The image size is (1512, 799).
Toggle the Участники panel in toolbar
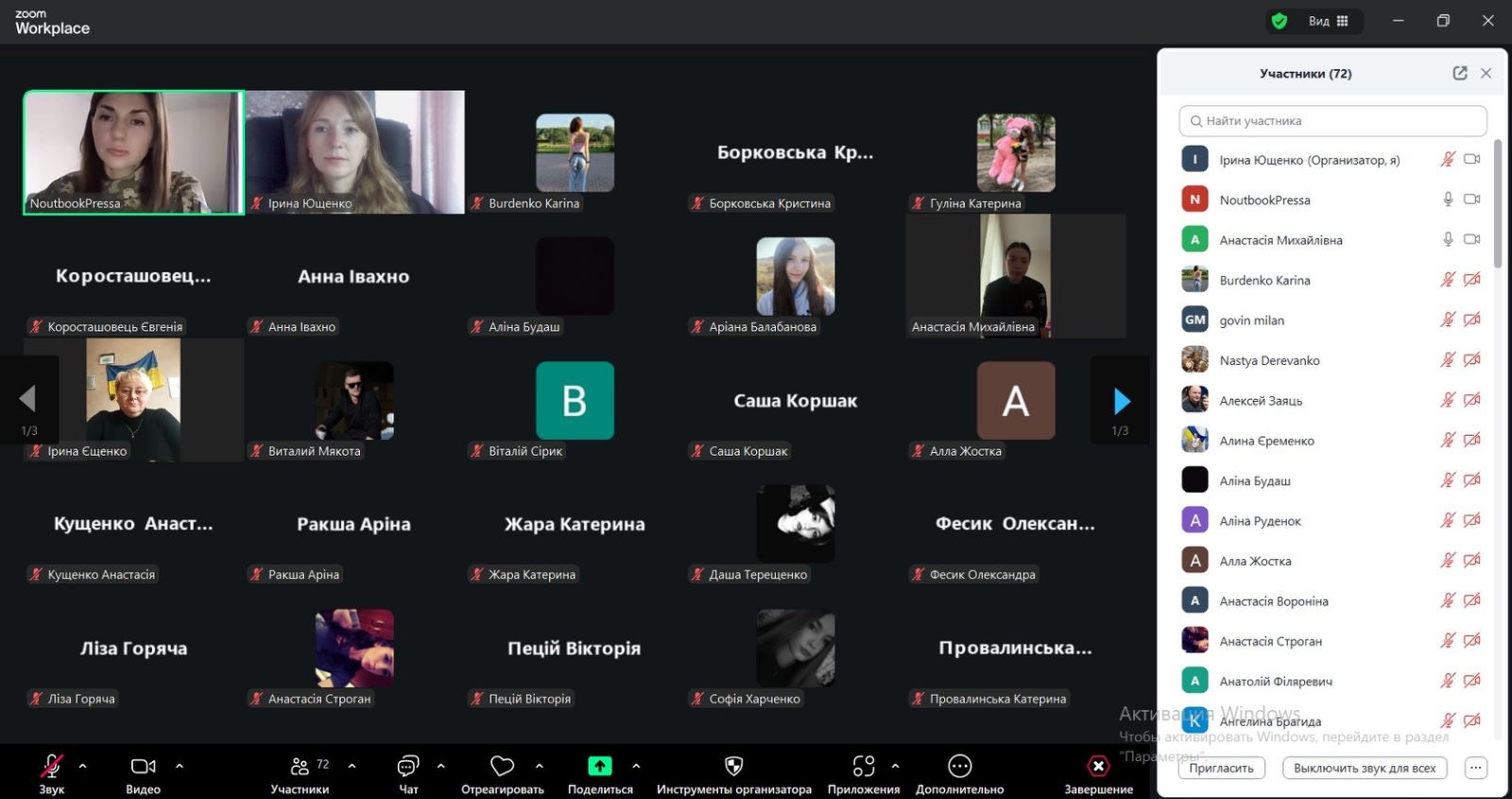pos(301,767)
